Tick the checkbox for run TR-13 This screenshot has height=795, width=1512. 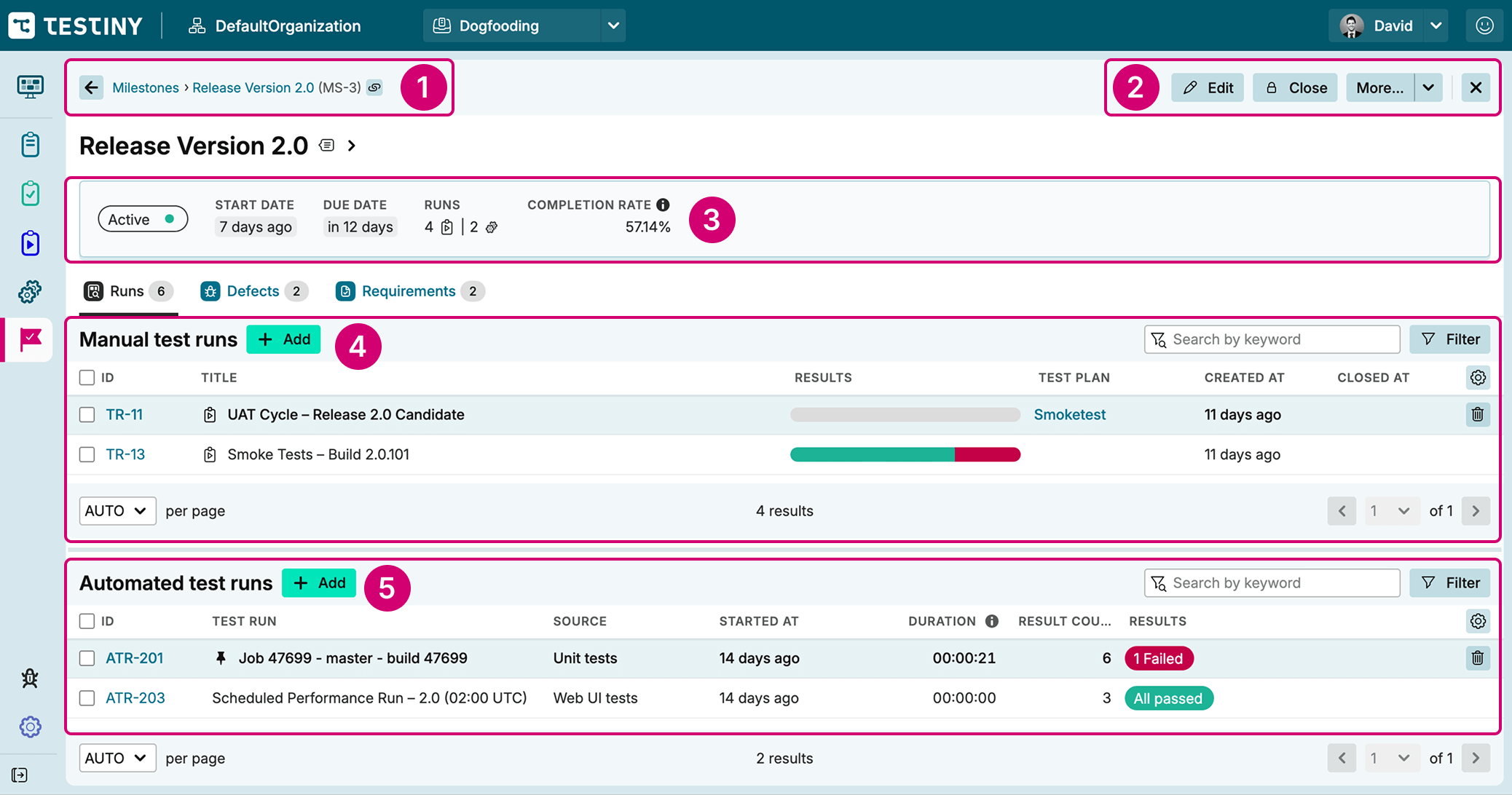[87, 454]
